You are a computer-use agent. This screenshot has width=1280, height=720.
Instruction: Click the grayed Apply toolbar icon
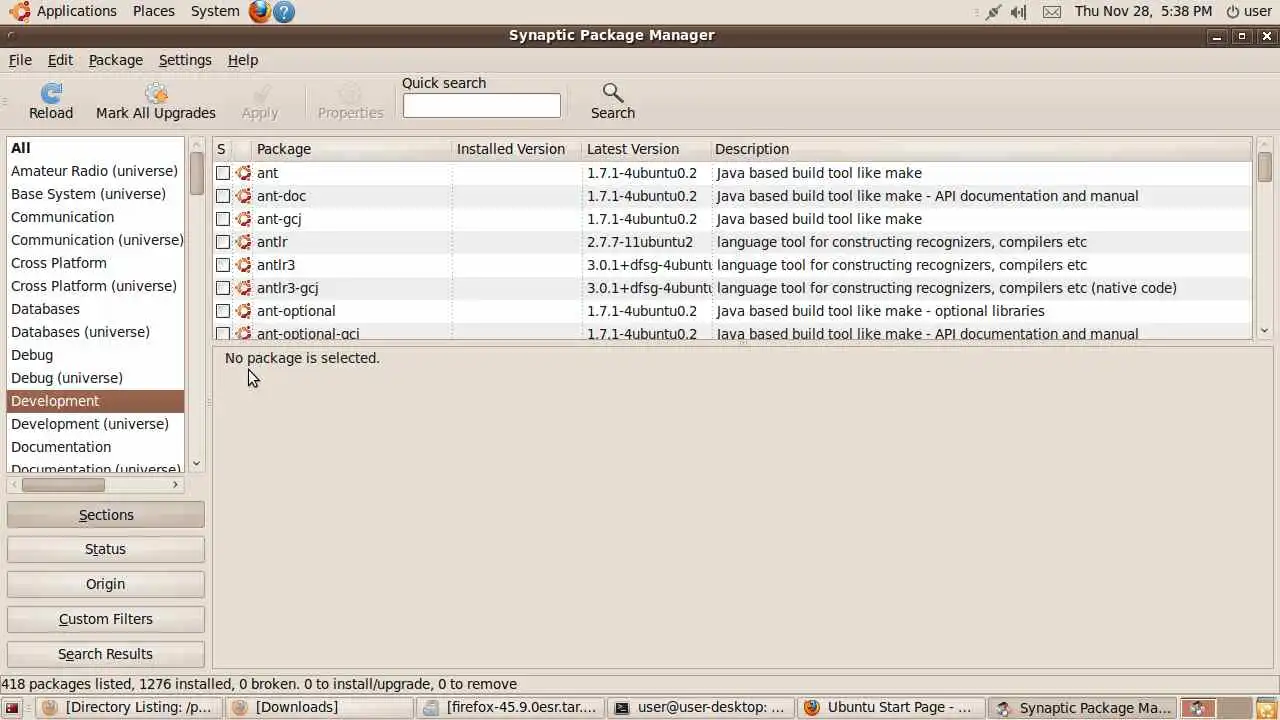coord(260,93)
